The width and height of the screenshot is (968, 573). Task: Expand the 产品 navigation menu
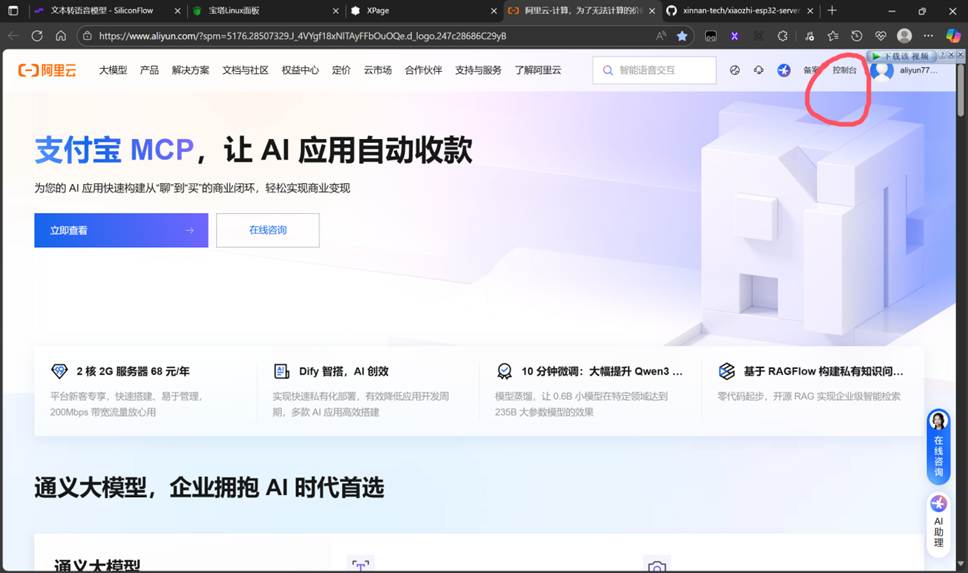click(149, 71)
